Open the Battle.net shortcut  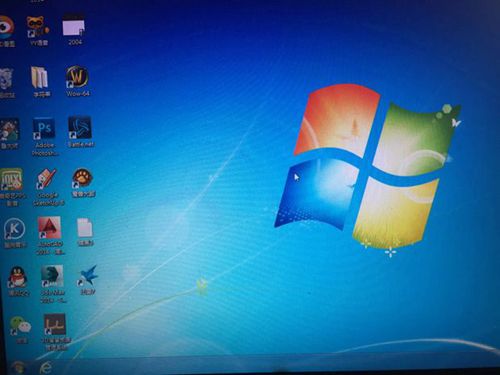(80, 128)
